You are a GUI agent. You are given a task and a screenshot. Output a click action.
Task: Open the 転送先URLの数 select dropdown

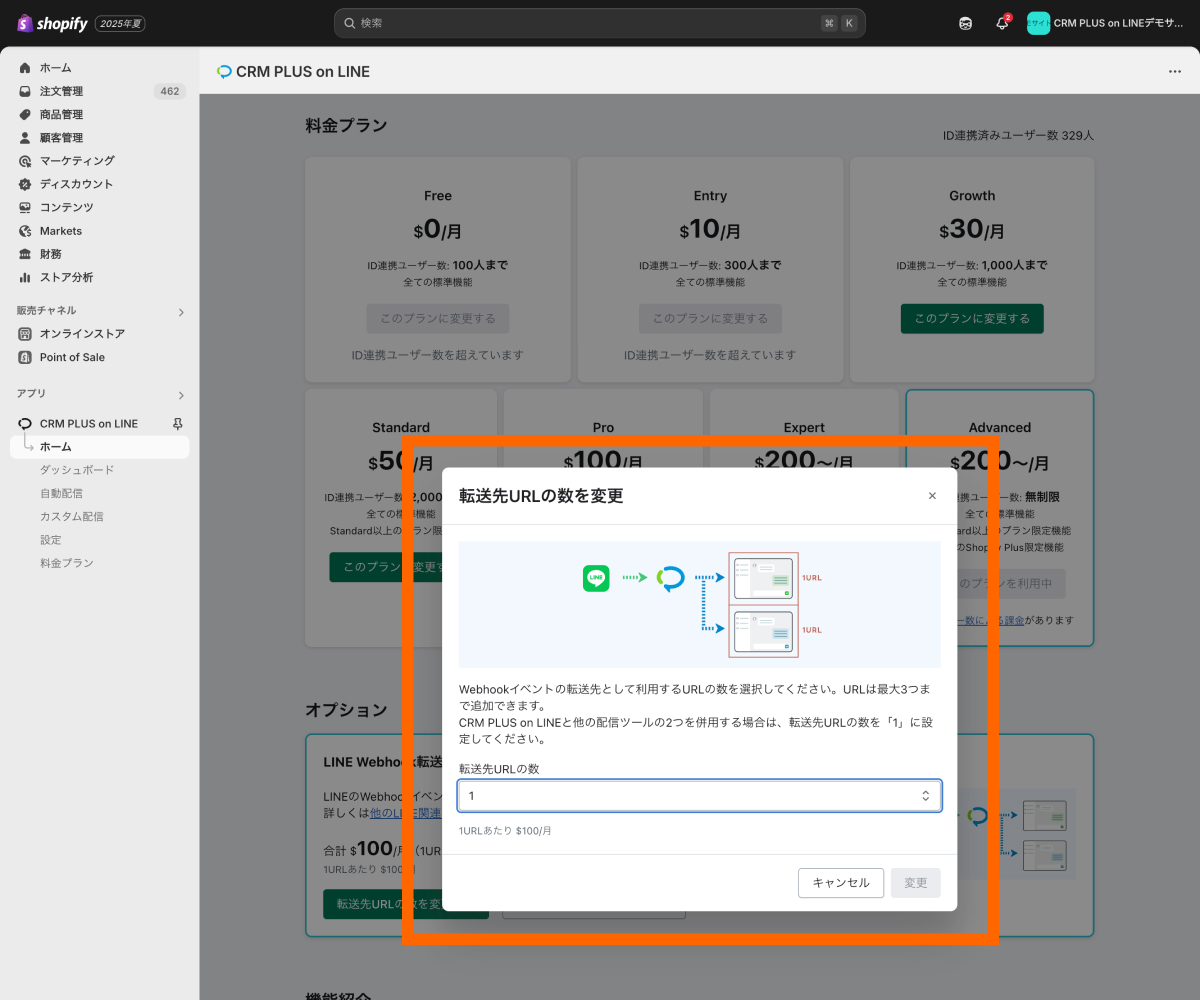pos(700,796)
